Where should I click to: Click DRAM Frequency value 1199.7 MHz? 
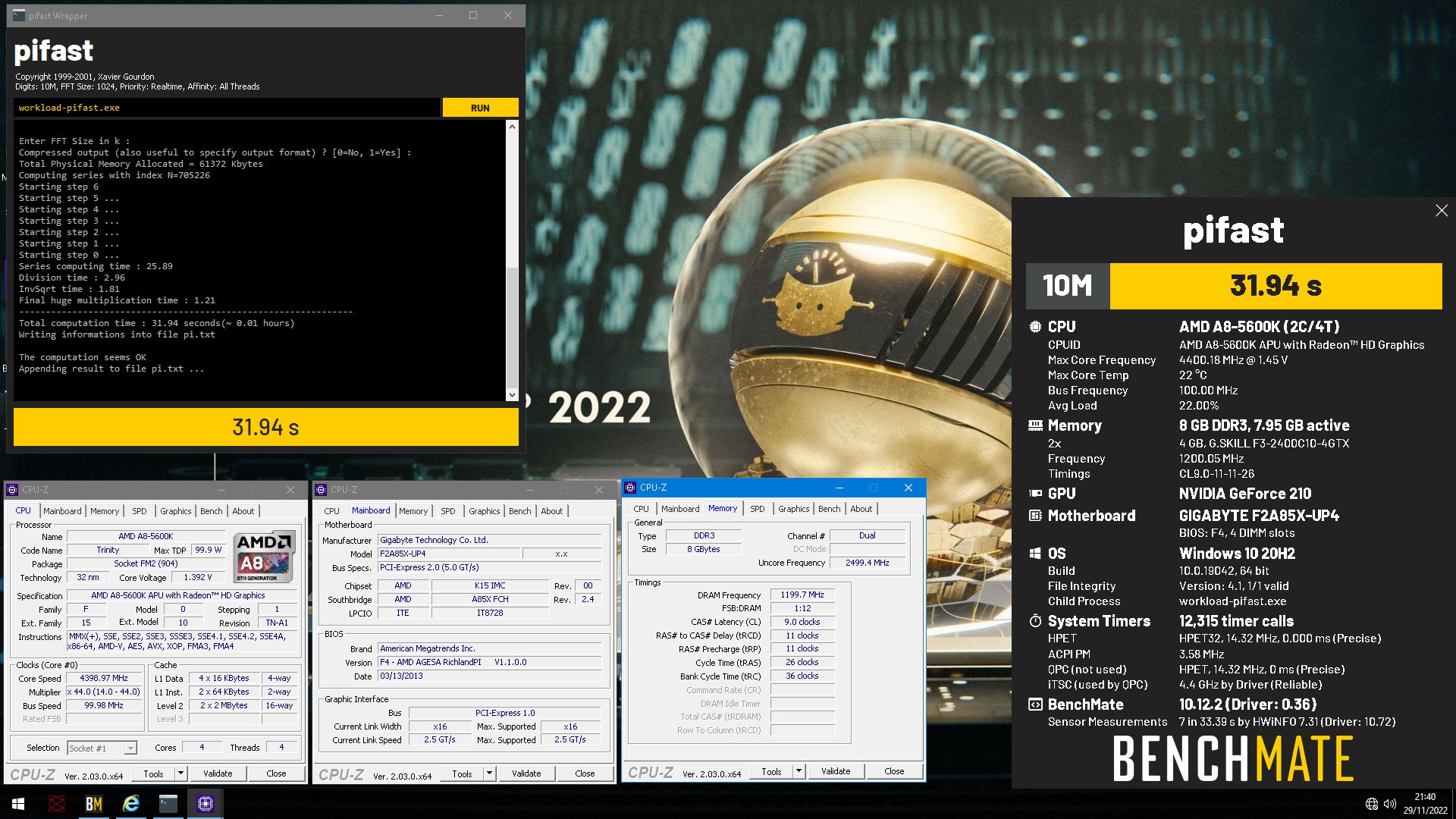pyautogui.click(x=802, y=595)
